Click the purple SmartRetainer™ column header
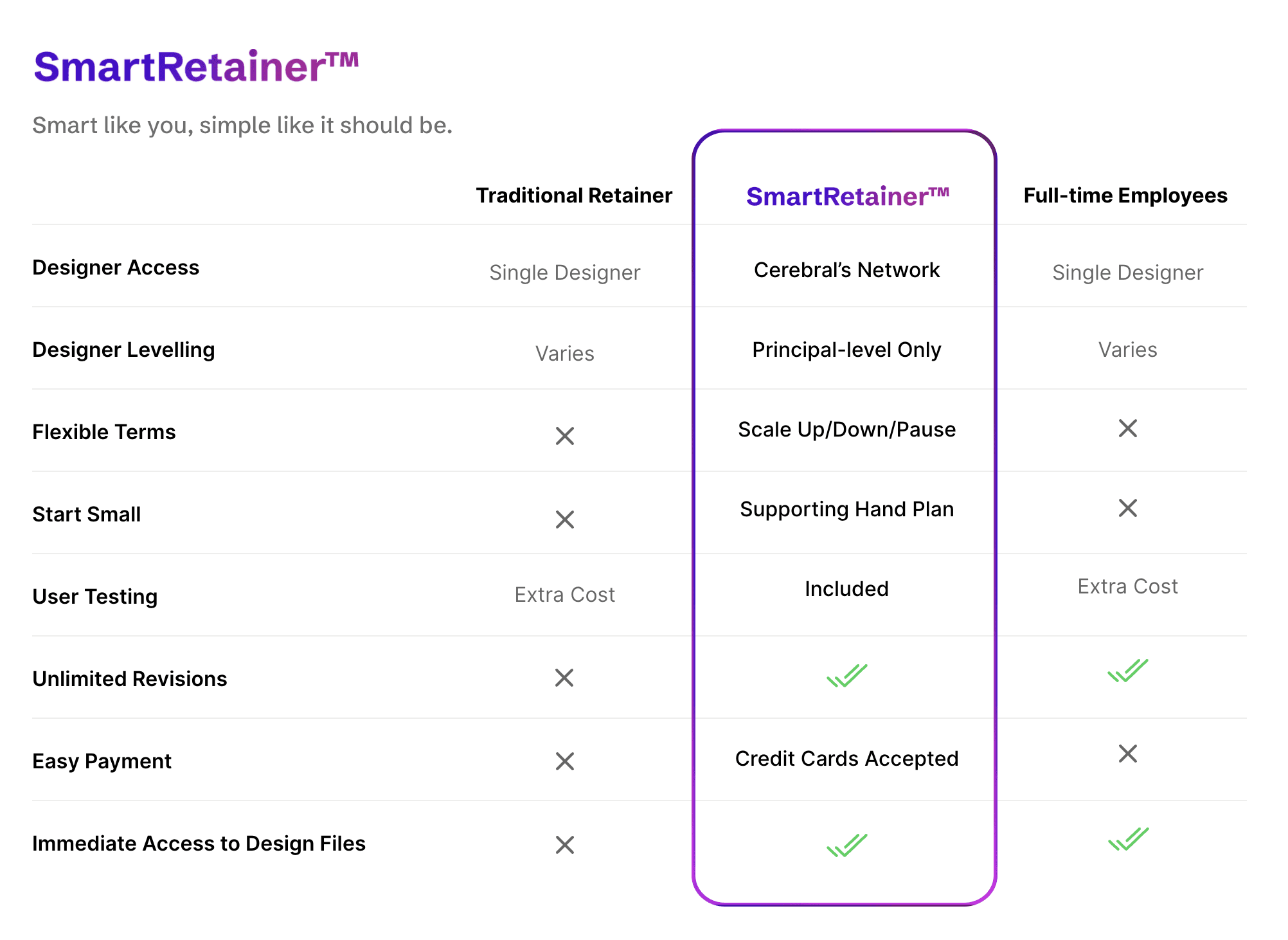 pyautogui.click(x=847, y=196)
